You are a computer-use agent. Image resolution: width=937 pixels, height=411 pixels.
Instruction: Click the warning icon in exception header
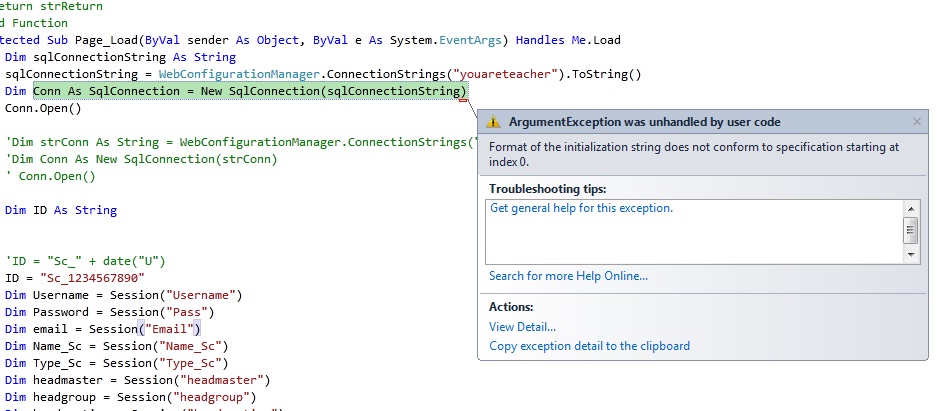(493, 122)
